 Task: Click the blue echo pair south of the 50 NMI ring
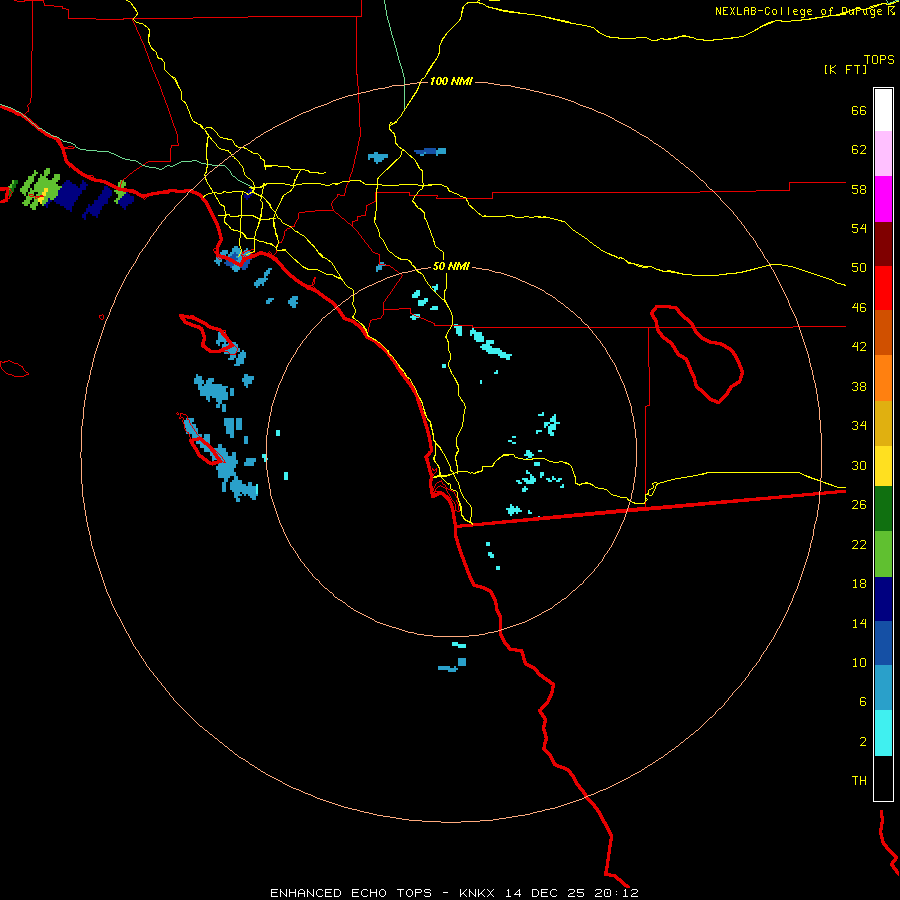click(x=453, y=665)
